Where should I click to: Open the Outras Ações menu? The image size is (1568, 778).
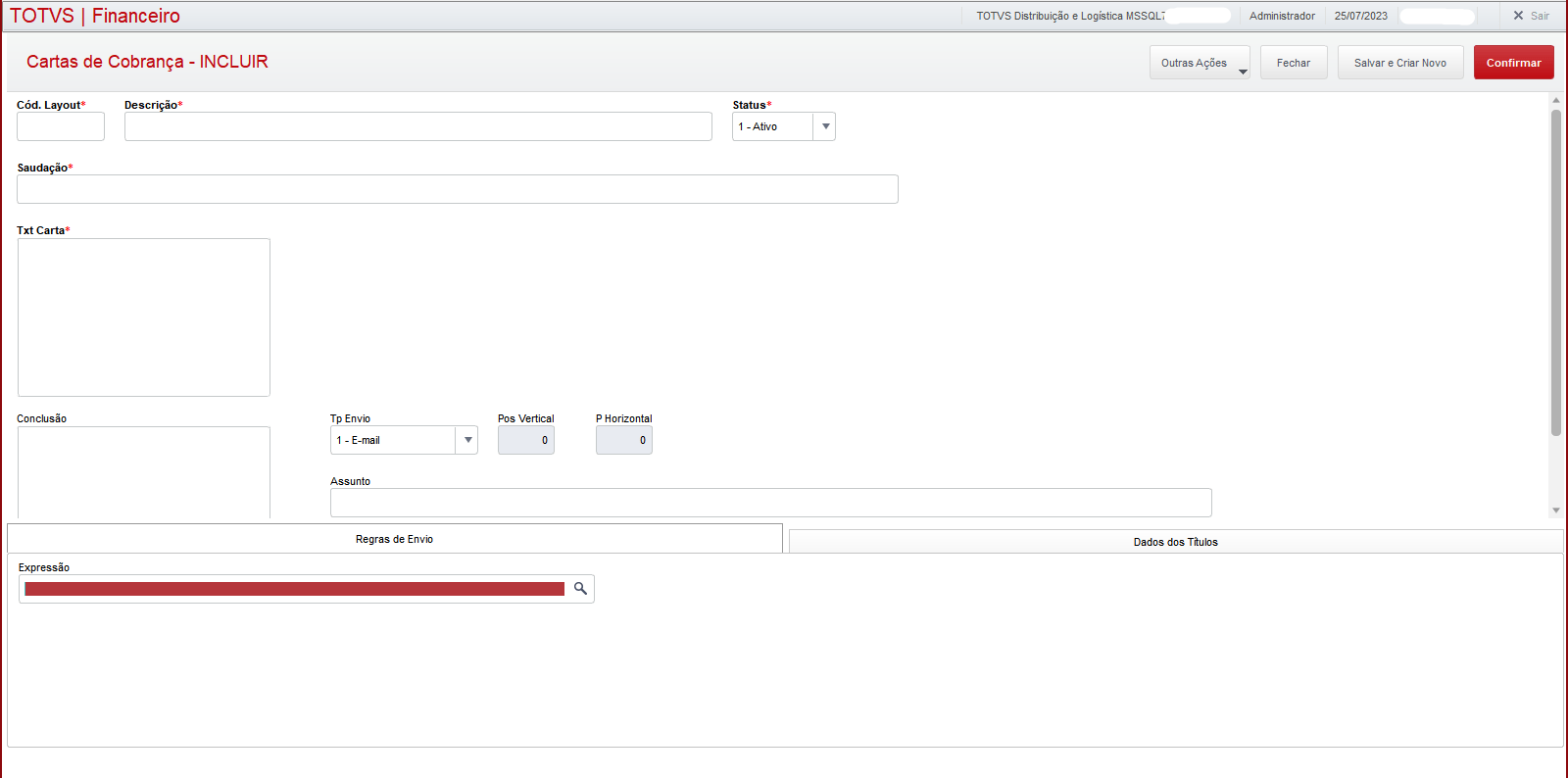[x=1199, y=63]
